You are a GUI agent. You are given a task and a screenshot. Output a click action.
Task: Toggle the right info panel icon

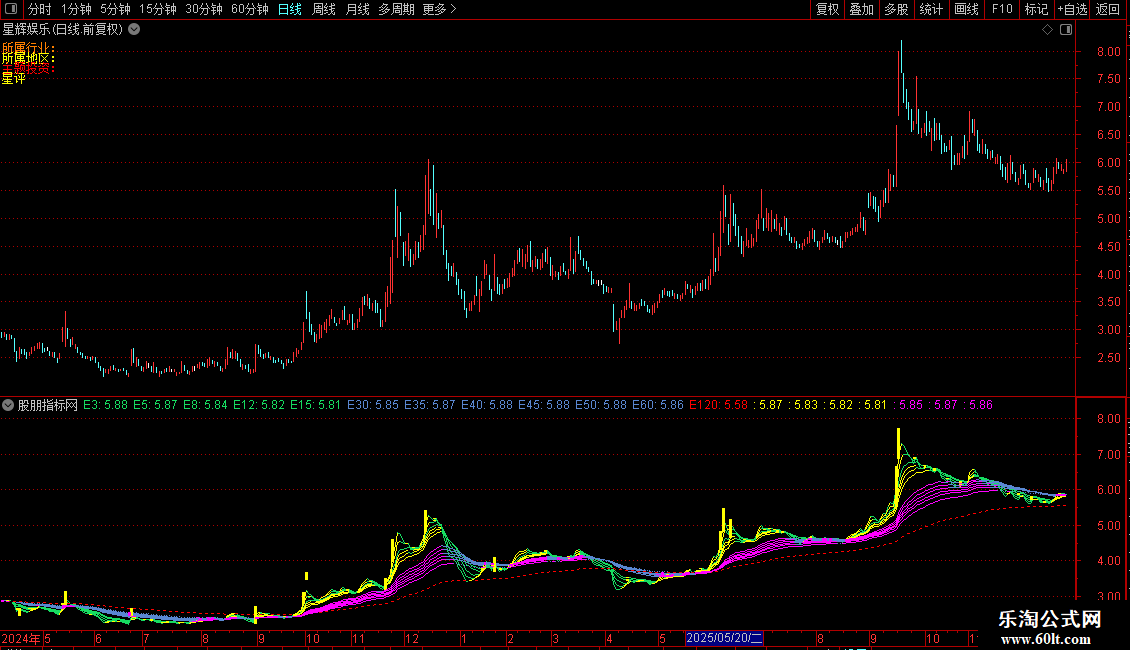click(1066, 30)
